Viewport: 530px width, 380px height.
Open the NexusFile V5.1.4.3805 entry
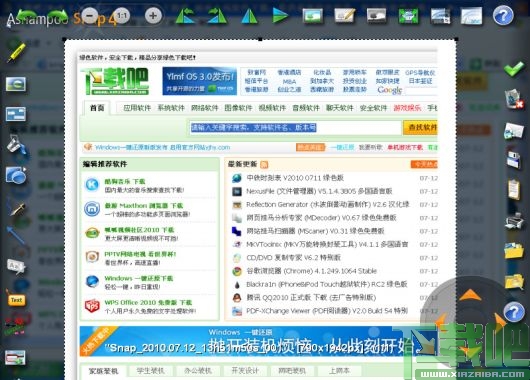click(x=319, y=191)
